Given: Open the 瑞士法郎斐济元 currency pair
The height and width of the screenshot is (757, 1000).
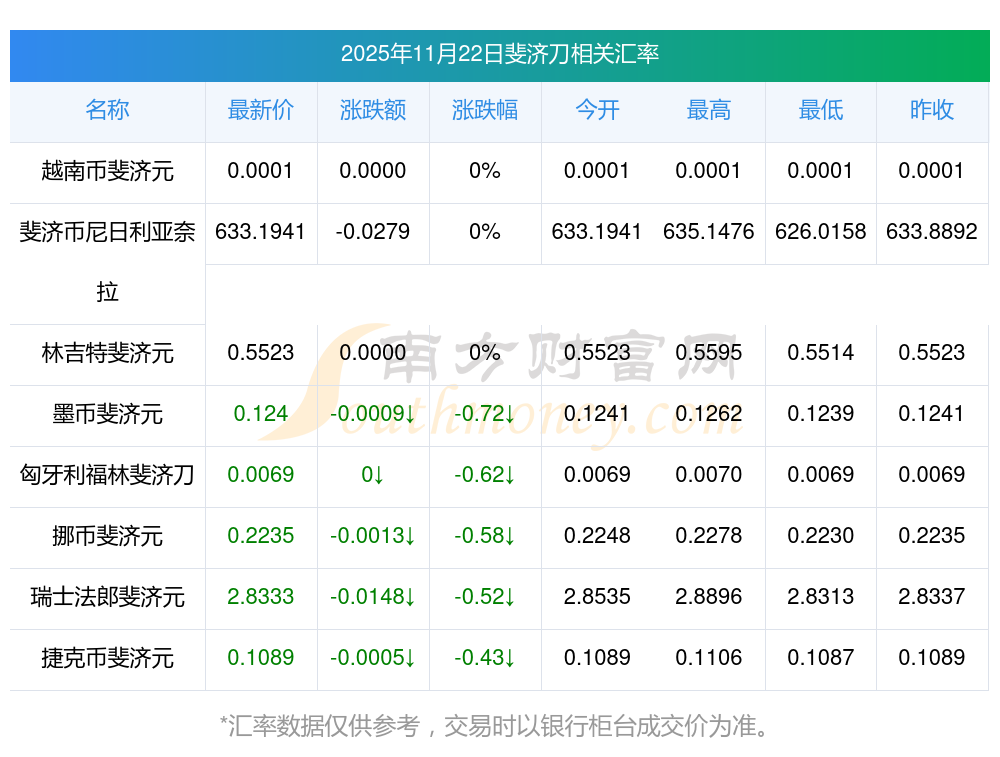Looking at the screenshot, I should point(107,598).
